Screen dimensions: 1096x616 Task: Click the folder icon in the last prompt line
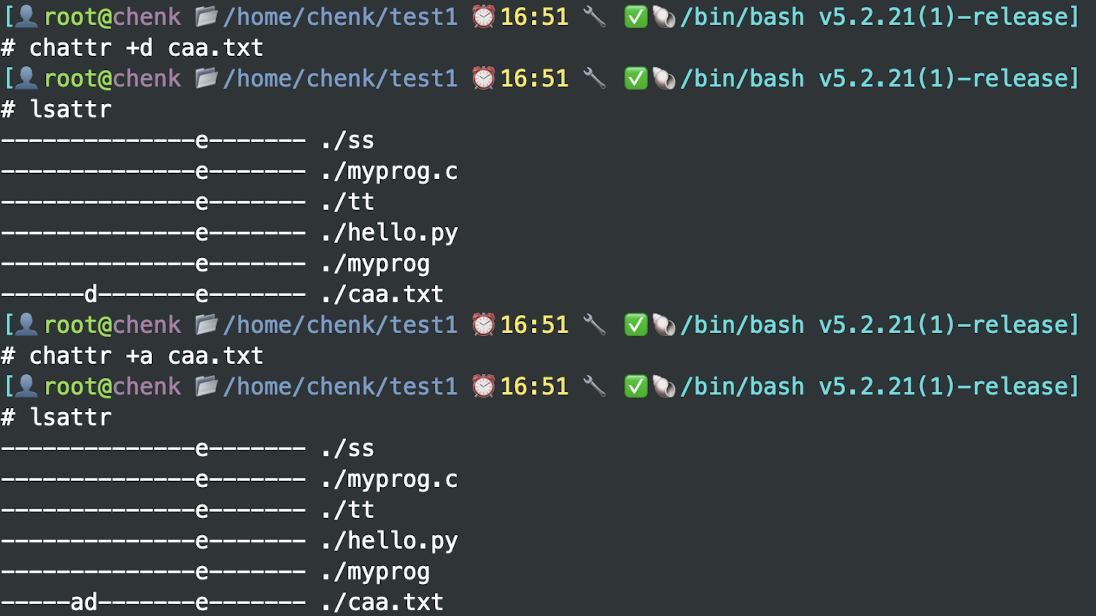206,386
